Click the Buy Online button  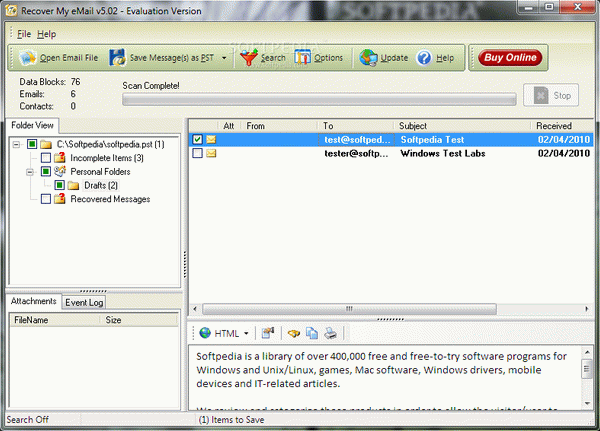point(510,58)
